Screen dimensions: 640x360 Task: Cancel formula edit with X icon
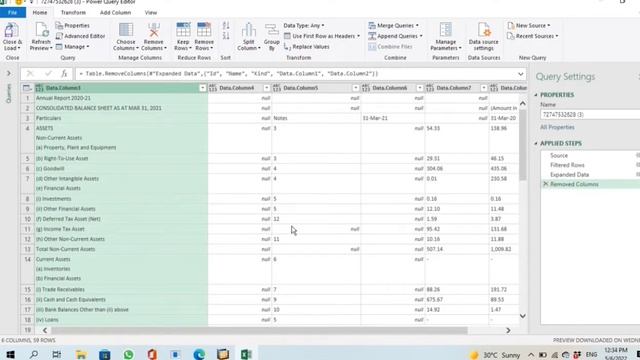[30, 73]
